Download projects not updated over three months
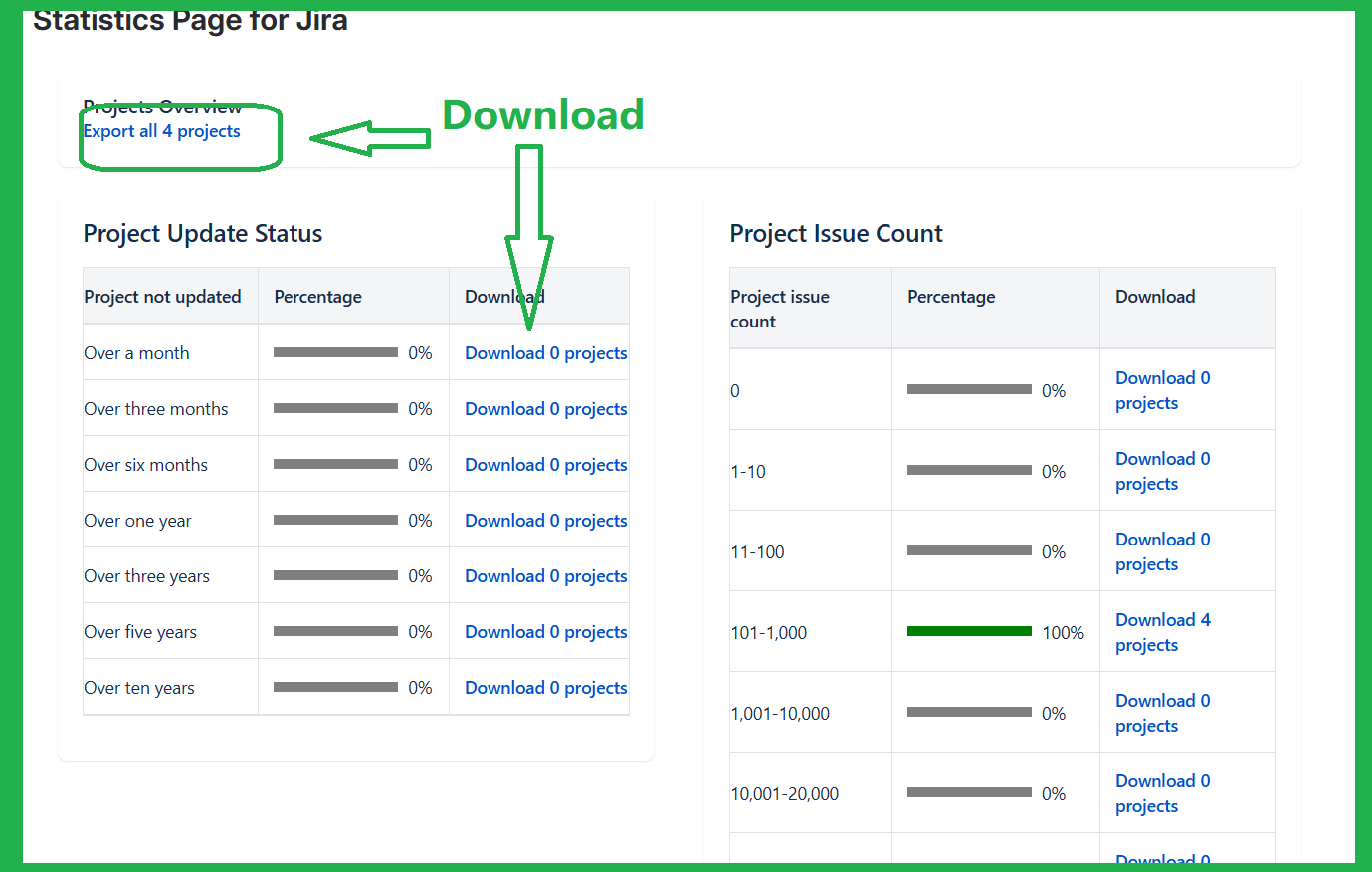The height and width of the screenshot is (872, 1372). pyautogui.click(x=546, y=409)
